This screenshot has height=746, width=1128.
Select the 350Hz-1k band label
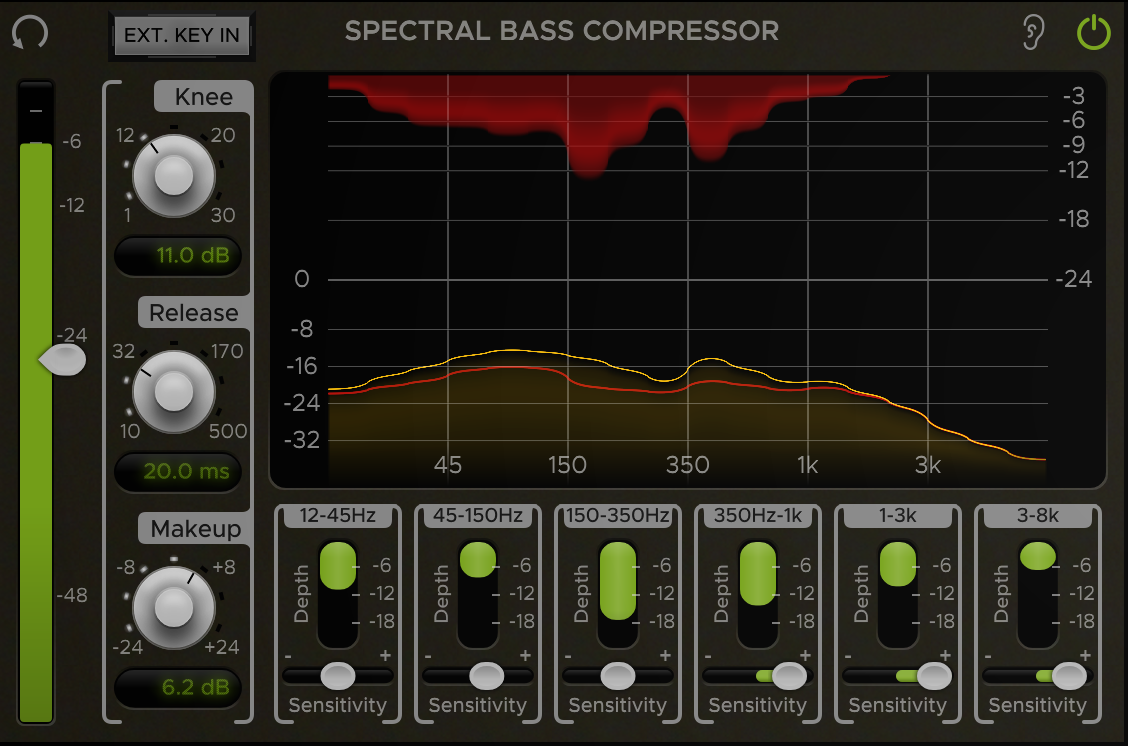click(x=758, y=515)
